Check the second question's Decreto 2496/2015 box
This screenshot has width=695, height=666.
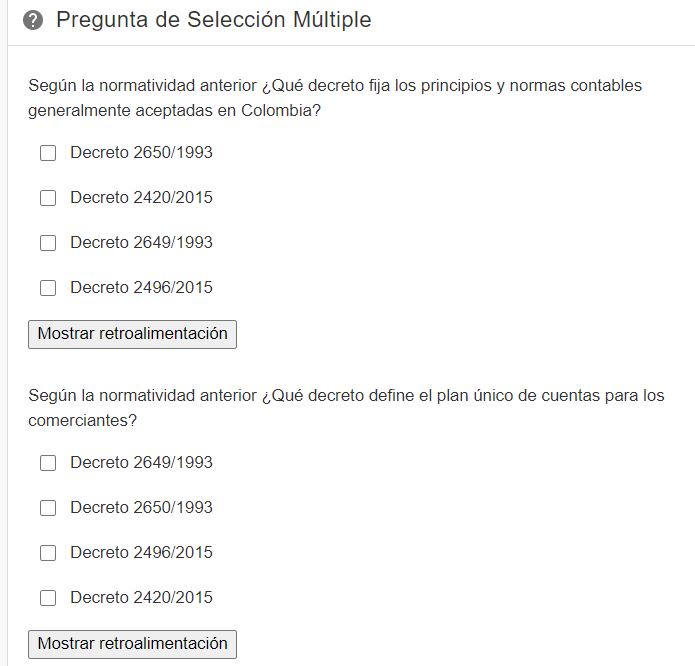pos(48,553)
